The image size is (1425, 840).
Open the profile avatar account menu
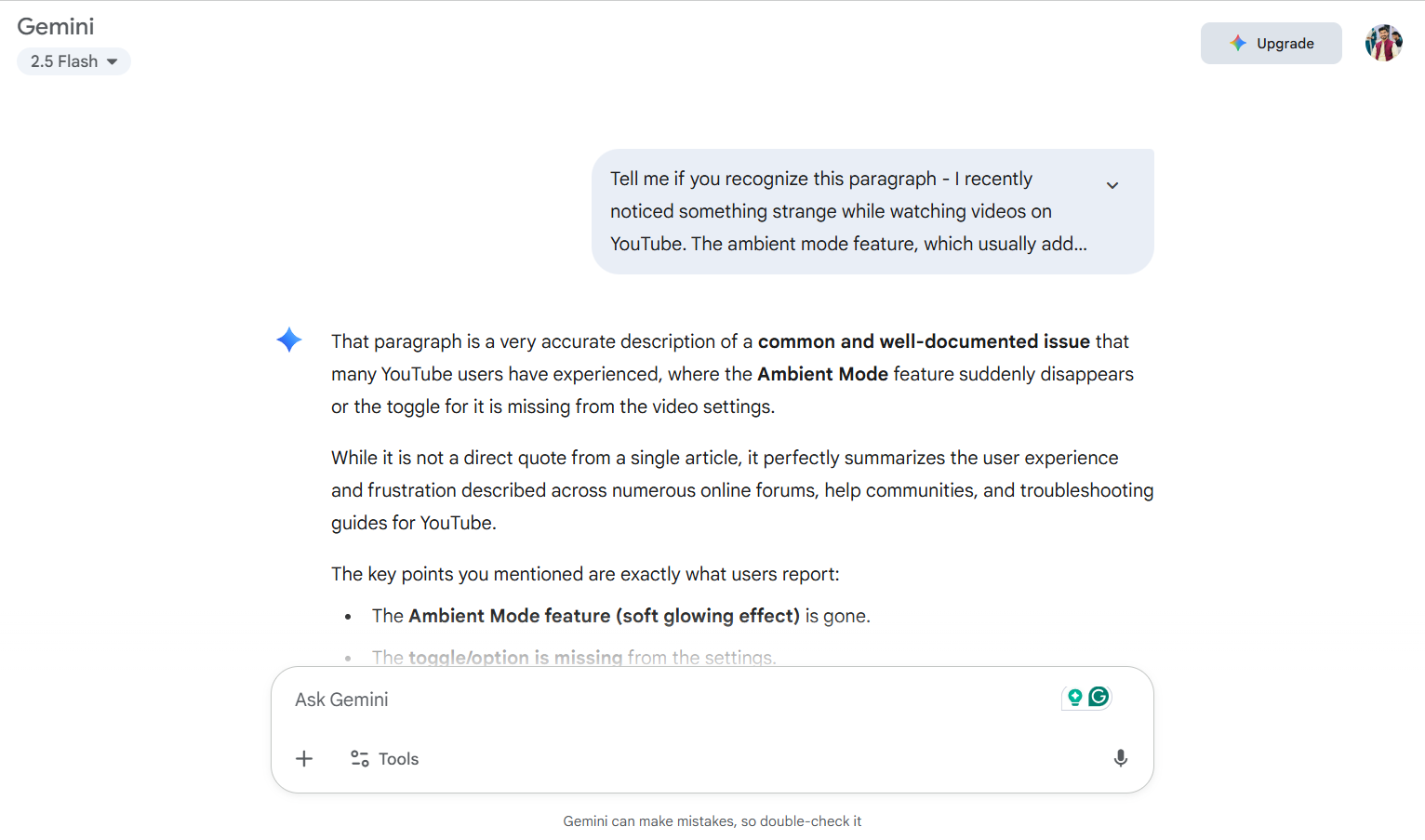click(1383, 44)
